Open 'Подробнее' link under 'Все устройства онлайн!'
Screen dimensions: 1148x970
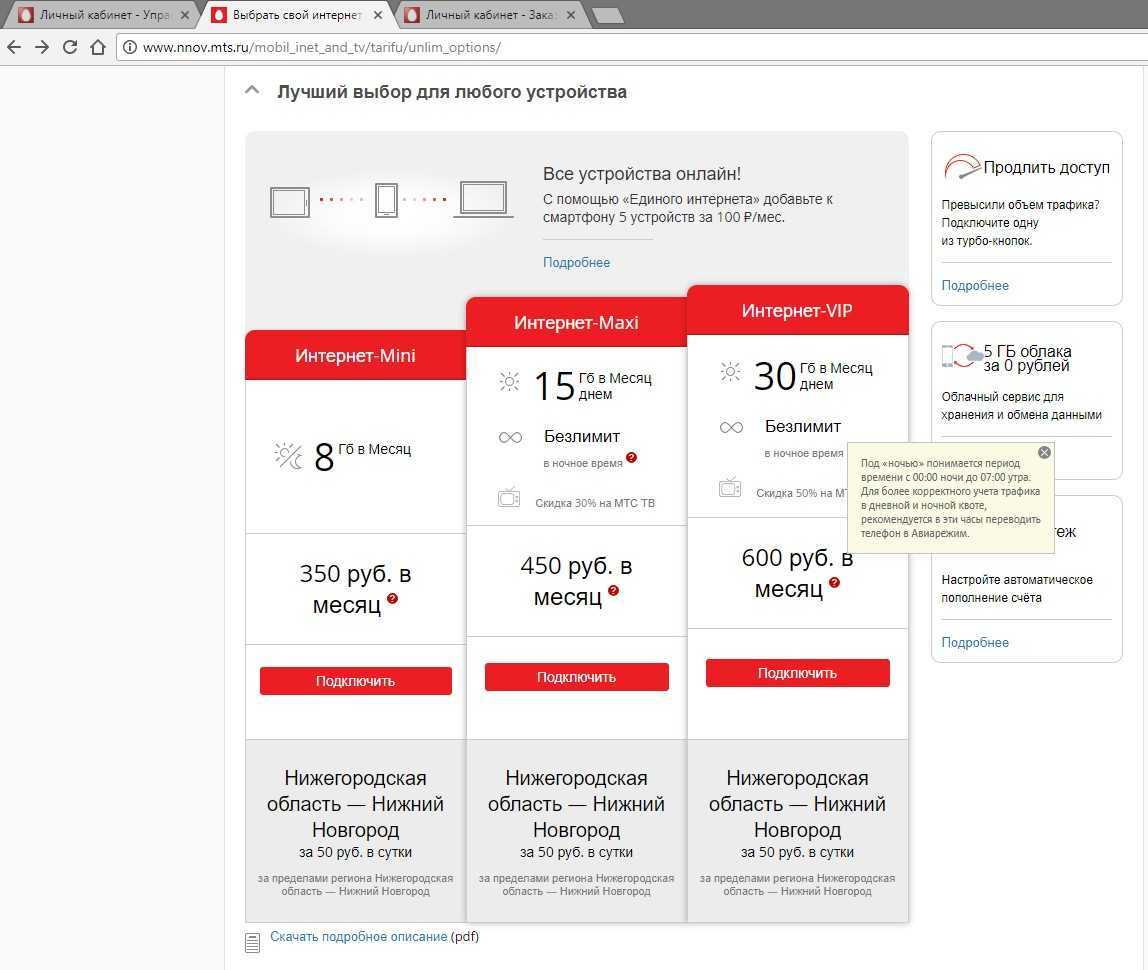point(576,262)
